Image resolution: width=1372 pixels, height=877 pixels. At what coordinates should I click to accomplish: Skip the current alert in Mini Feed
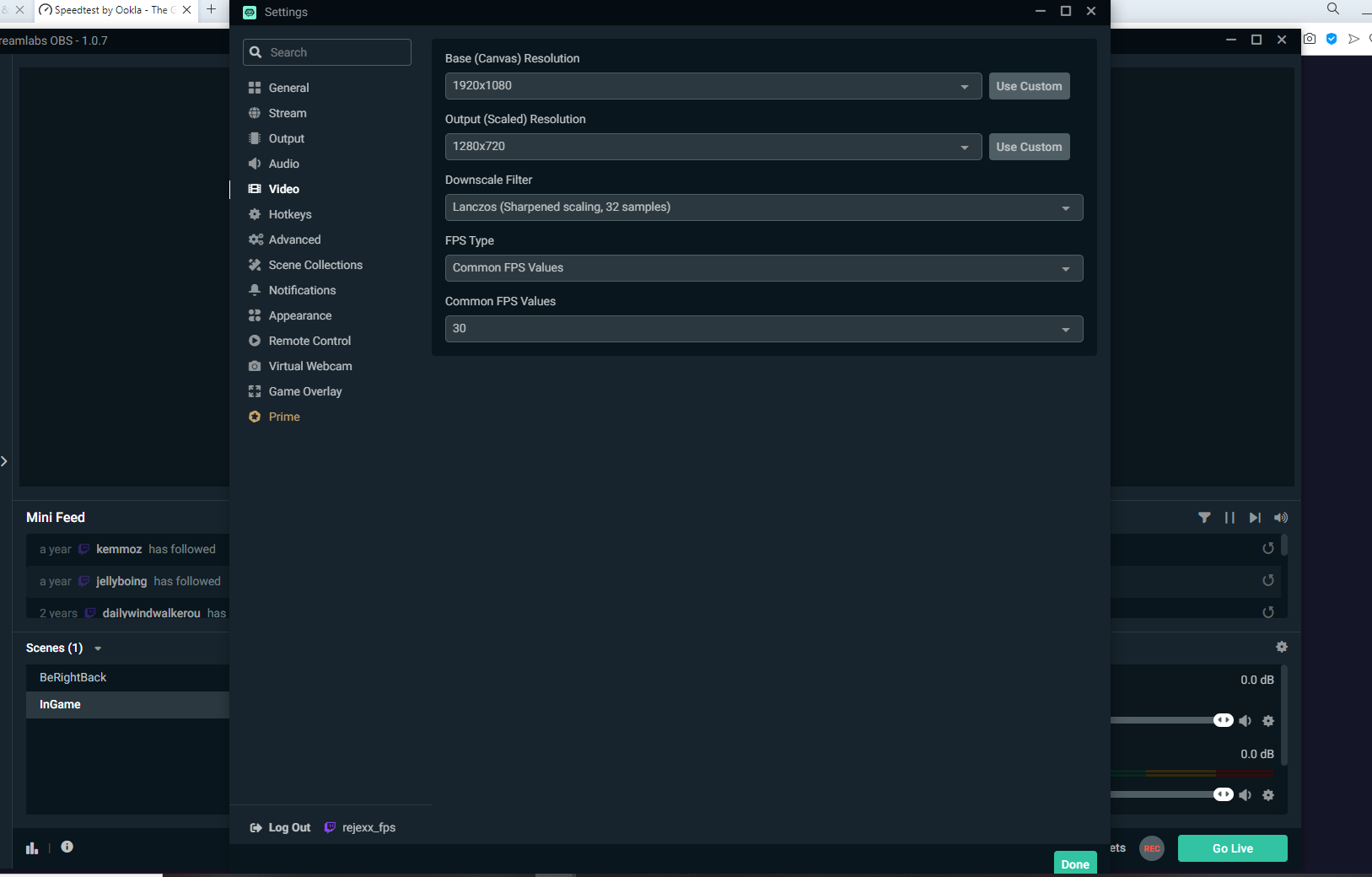[1255, 518]
